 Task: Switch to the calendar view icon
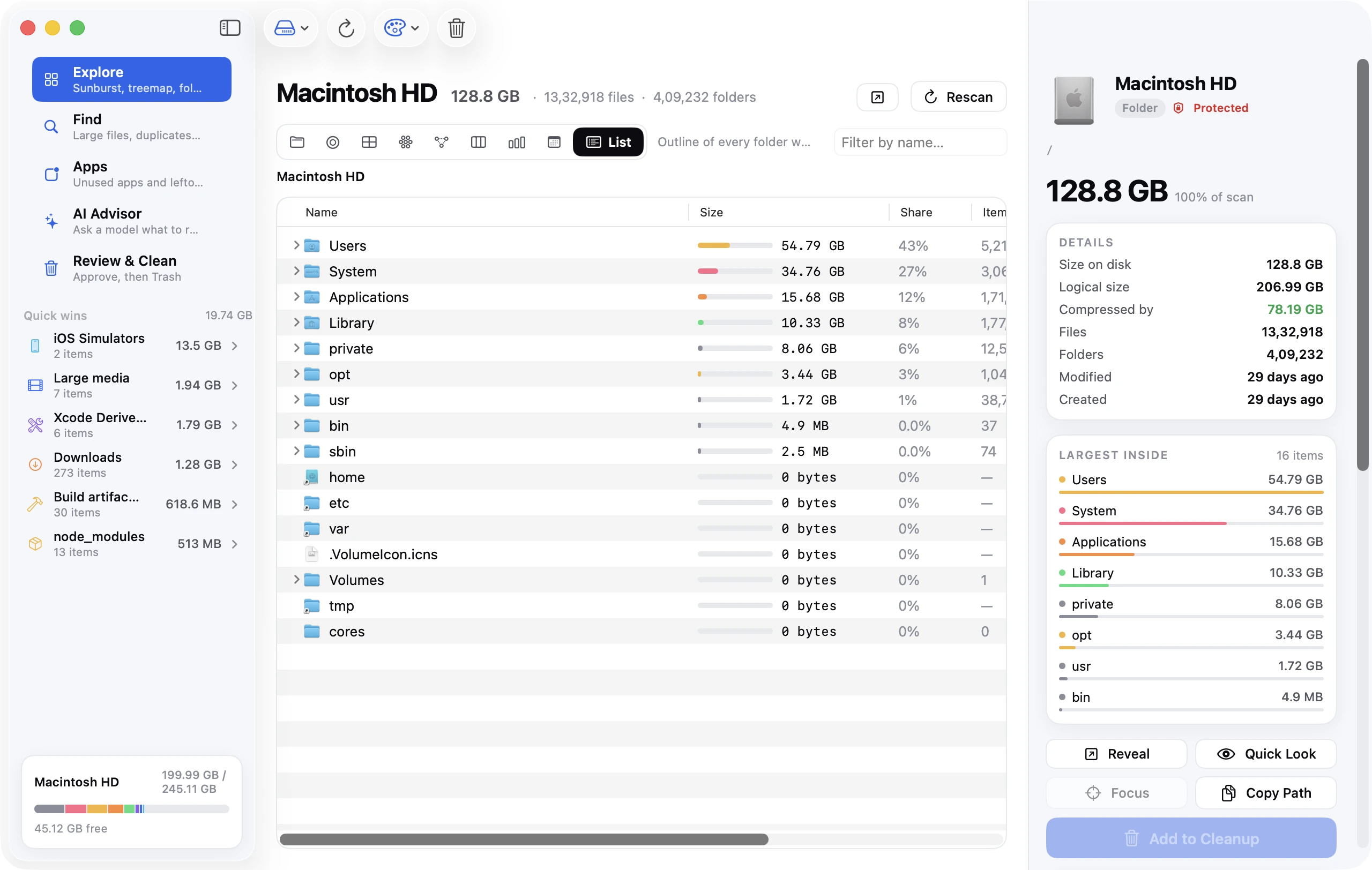[554, 142]
